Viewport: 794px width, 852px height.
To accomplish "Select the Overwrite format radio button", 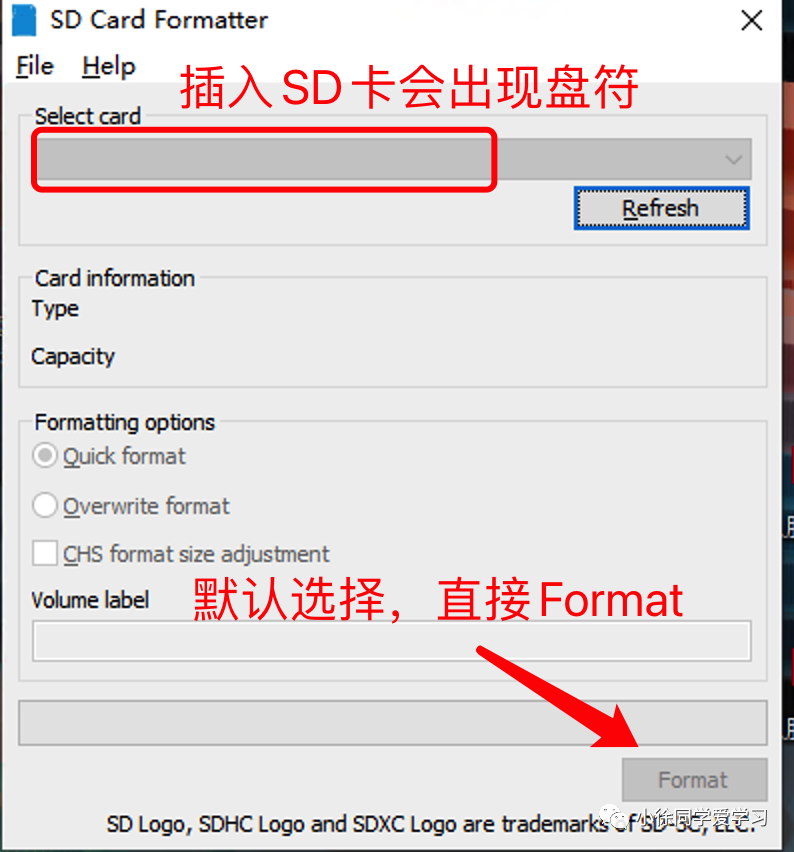I will [45, 505].
